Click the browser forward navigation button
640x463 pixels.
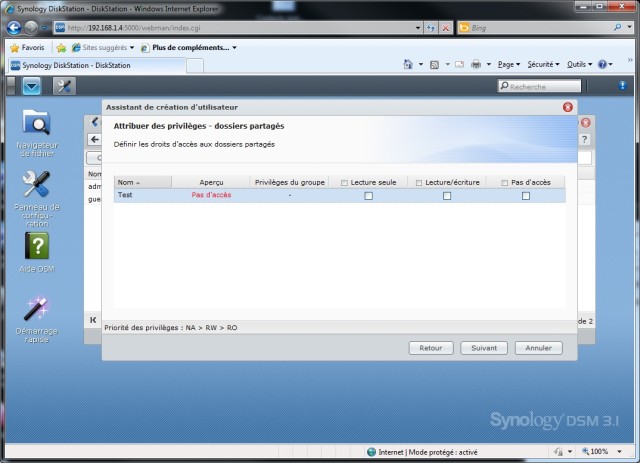pos(31,28)
